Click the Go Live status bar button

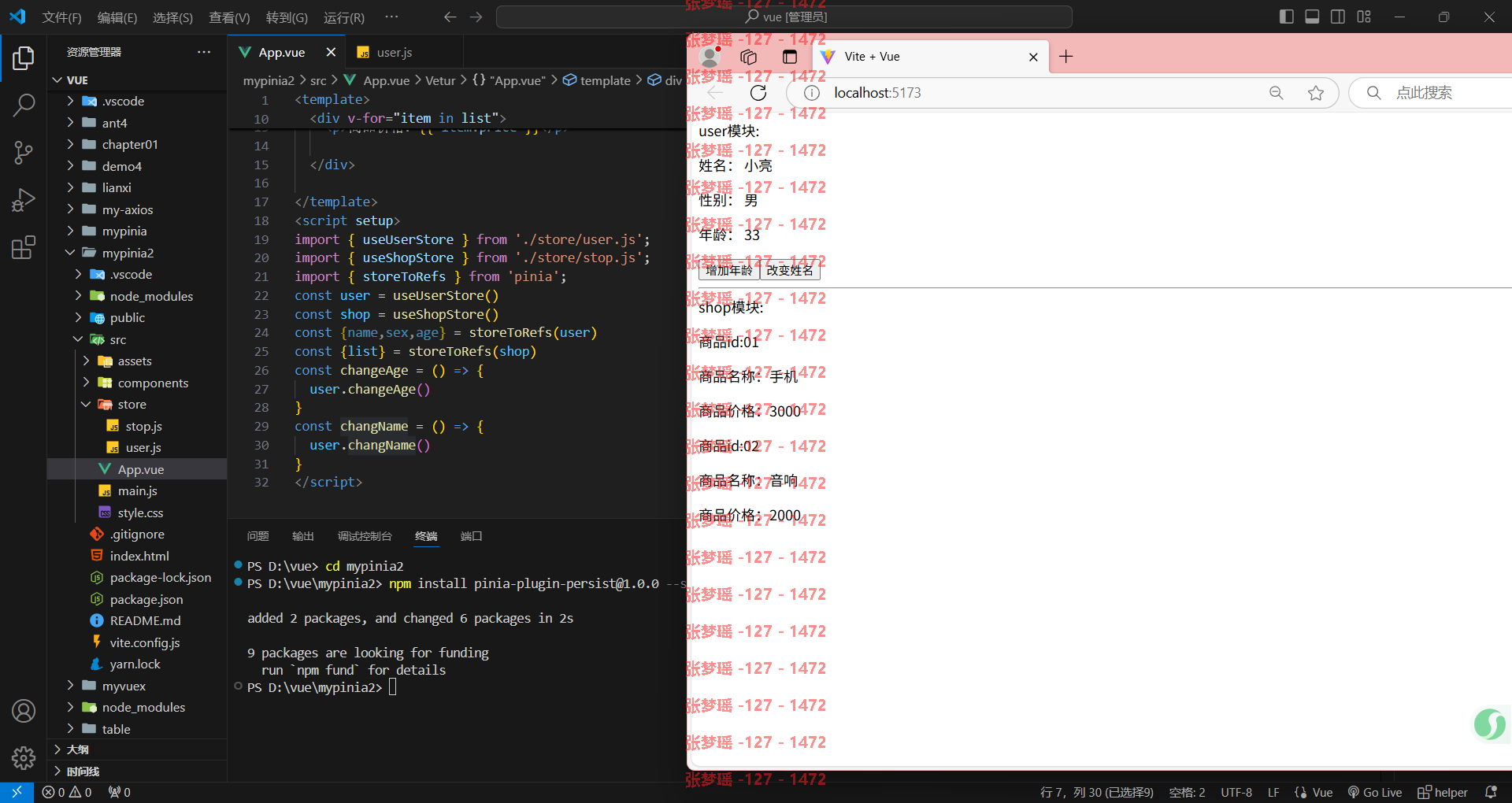click(x=1375, y=792)
